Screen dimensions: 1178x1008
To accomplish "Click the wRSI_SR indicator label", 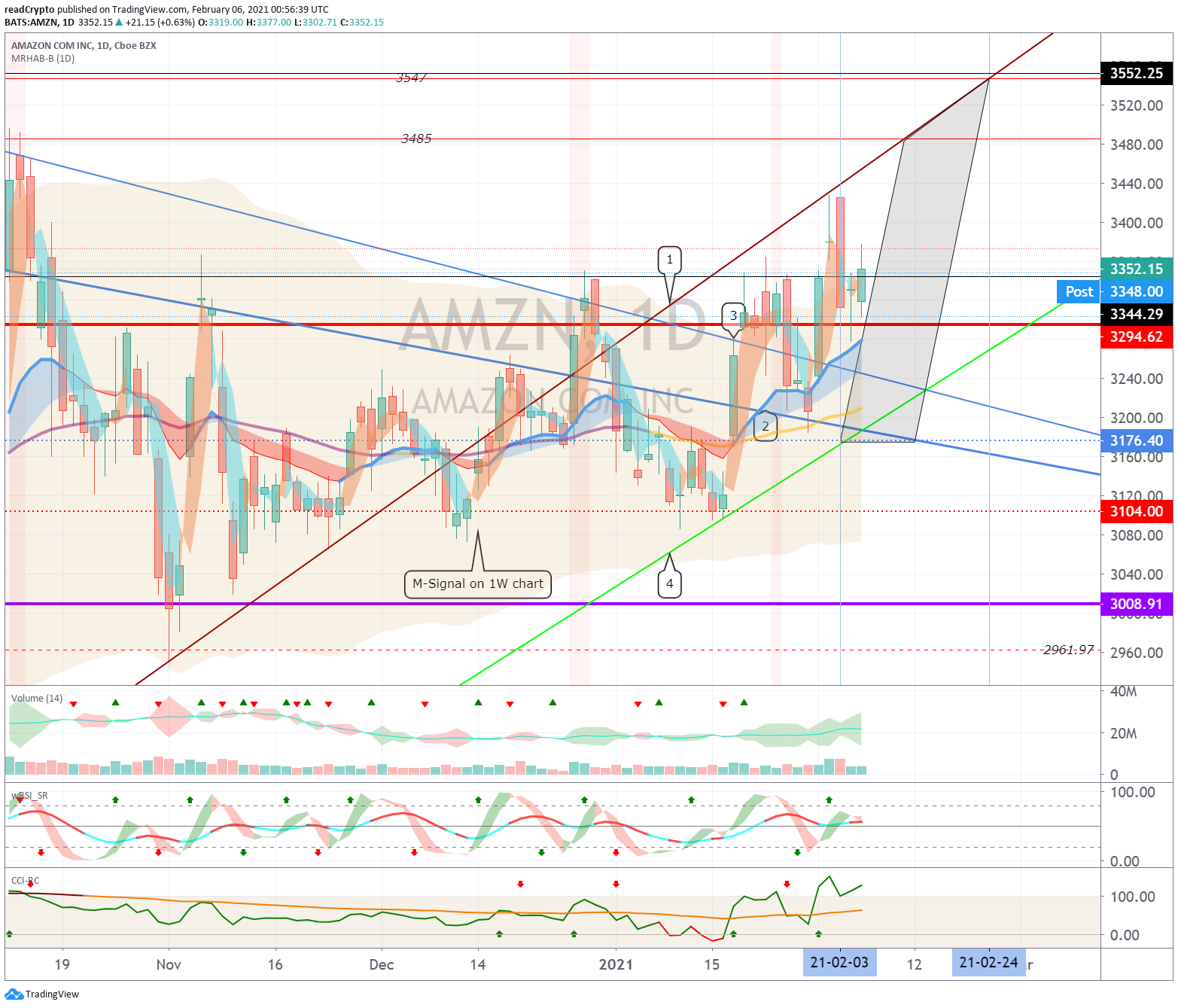I will point(29,796).
